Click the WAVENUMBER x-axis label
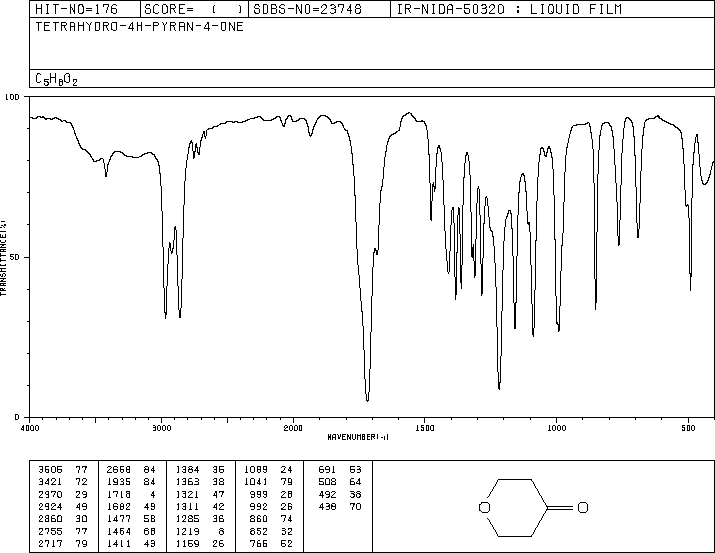Image resolution: width=715 pixels, height=553 pixels. [x=358, y=437]
